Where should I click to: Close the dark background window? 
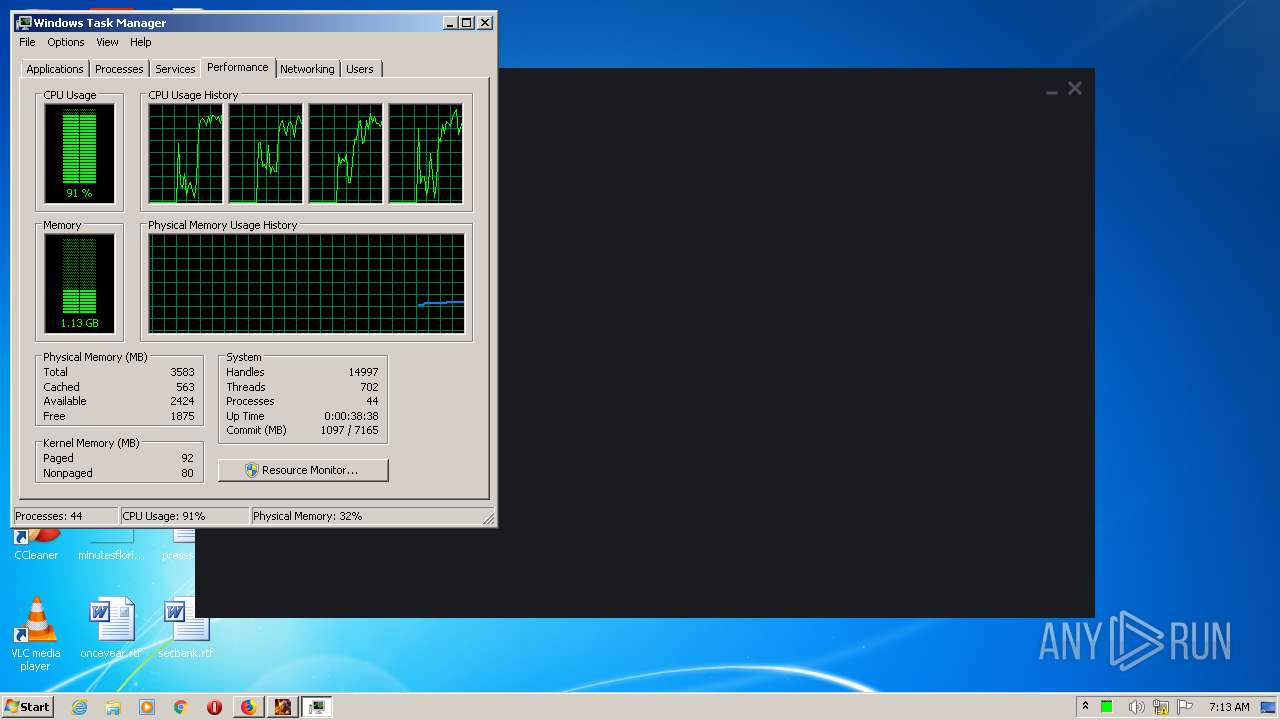coord(1075,88)
